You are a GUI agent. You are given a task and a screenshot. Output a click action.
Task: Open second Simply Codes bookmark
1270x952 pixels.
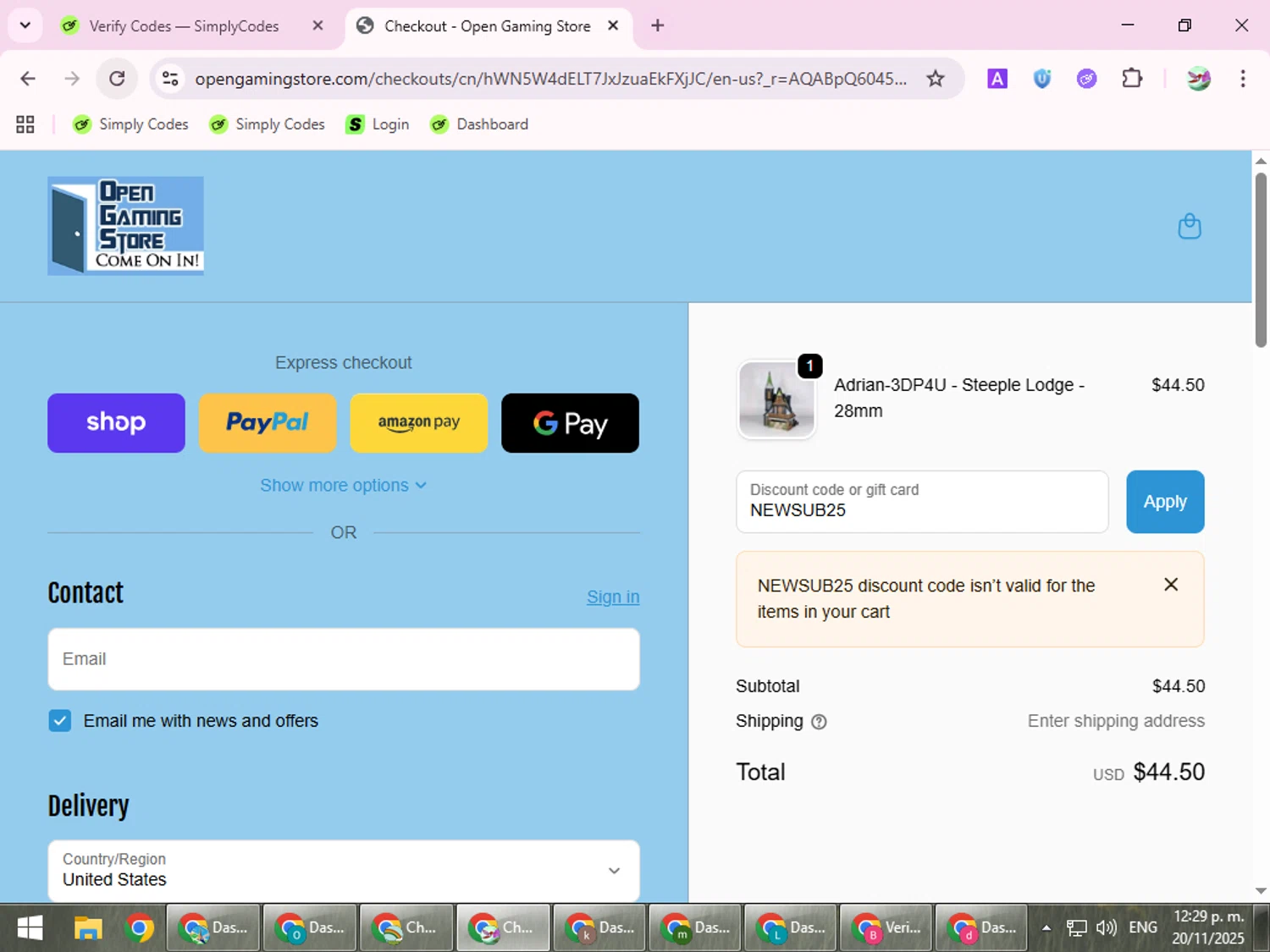click(x=268, y=124)
